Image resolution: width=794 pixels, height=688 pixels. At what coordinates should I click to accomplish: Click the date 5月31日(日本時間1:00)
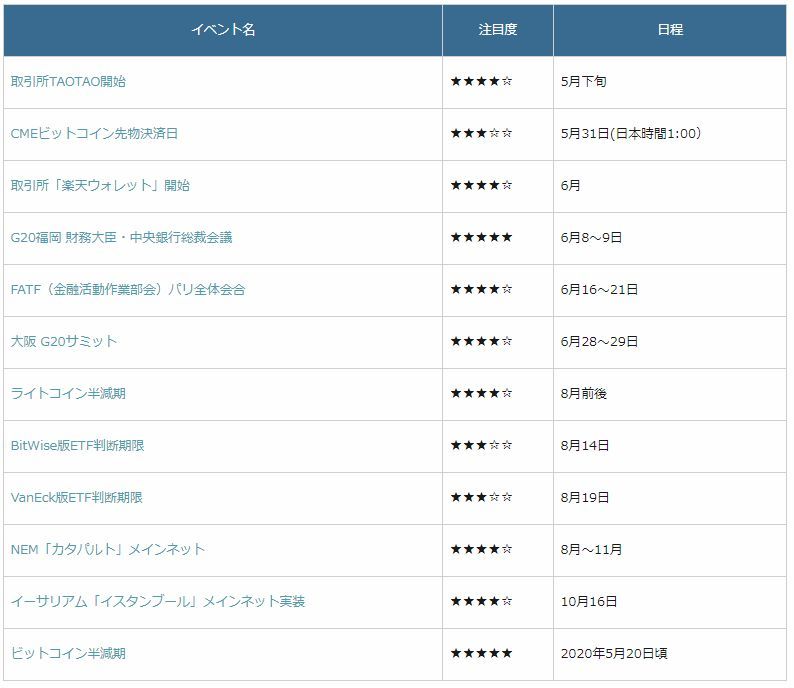pyautogui.click(x=631, y=134)
